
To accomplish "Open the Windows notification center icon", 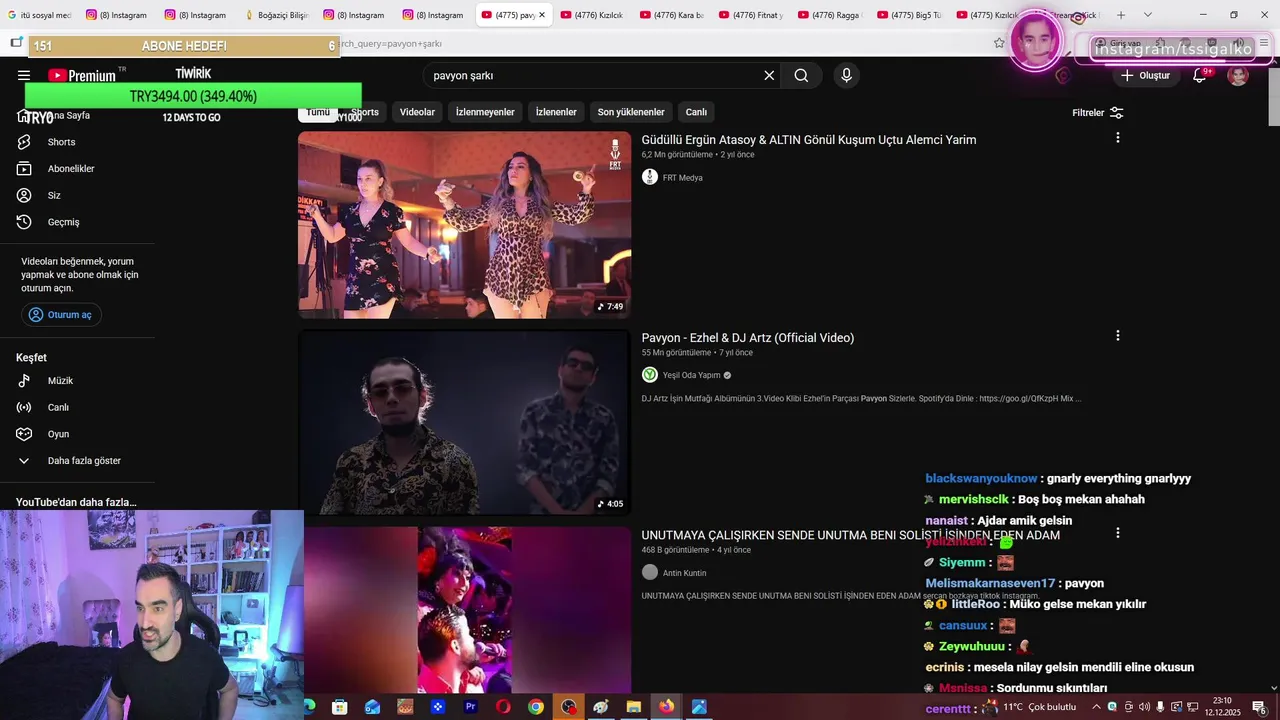I will coord(1260,707).
